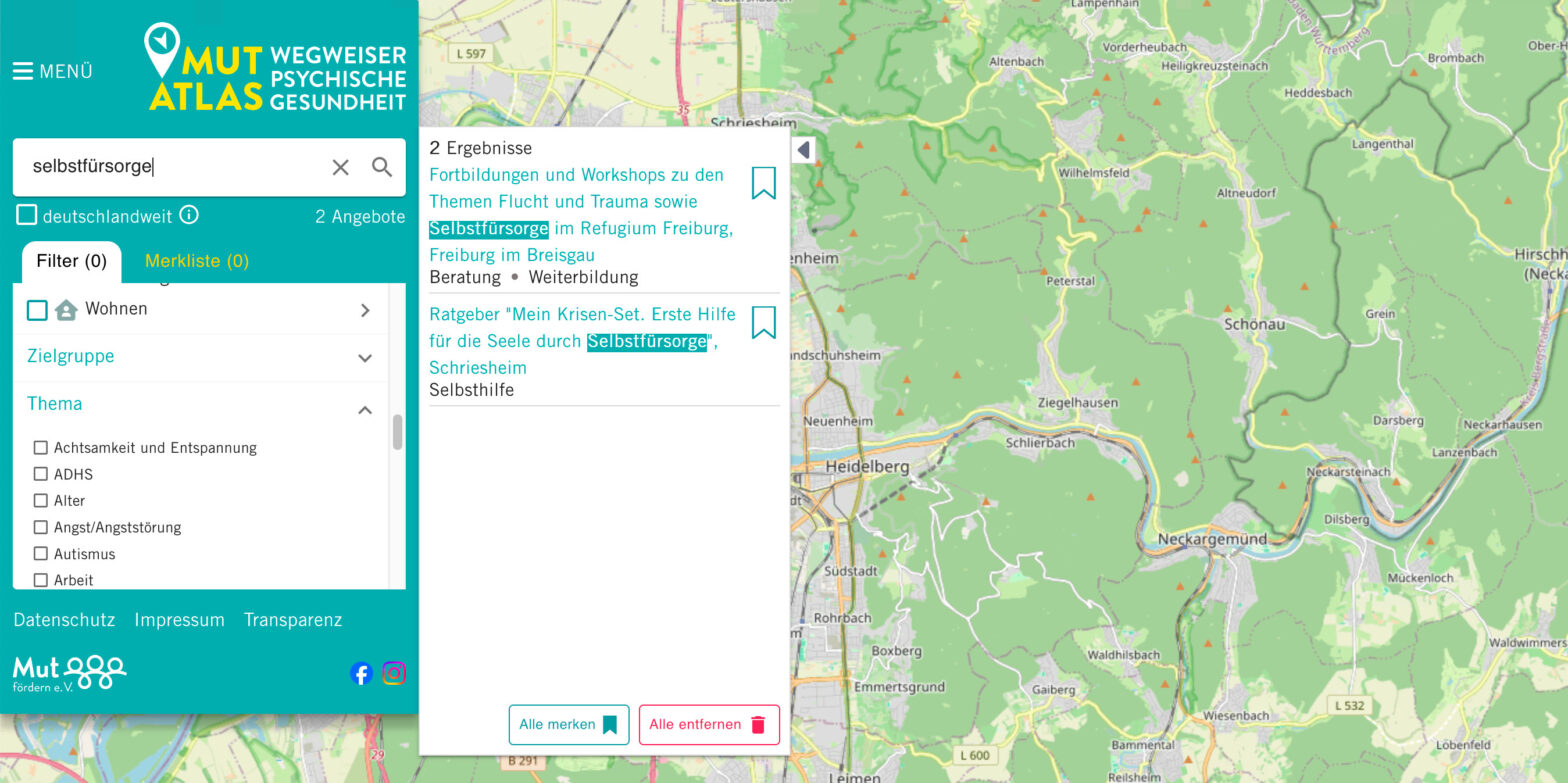The image size is (1568, 783).
Task: Check the Autismus topic
Action: [41, 553]
